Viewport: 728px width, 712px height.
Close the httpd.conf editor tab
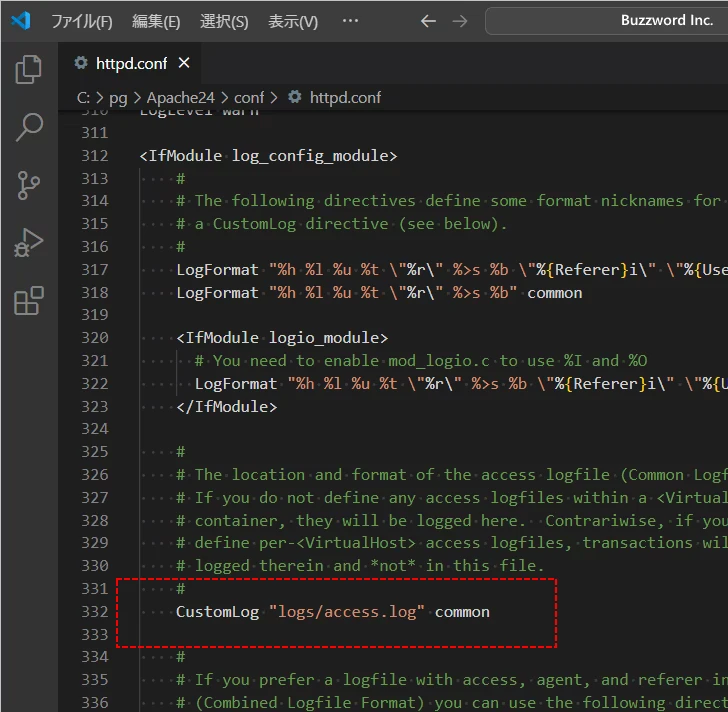pos(184,63)
